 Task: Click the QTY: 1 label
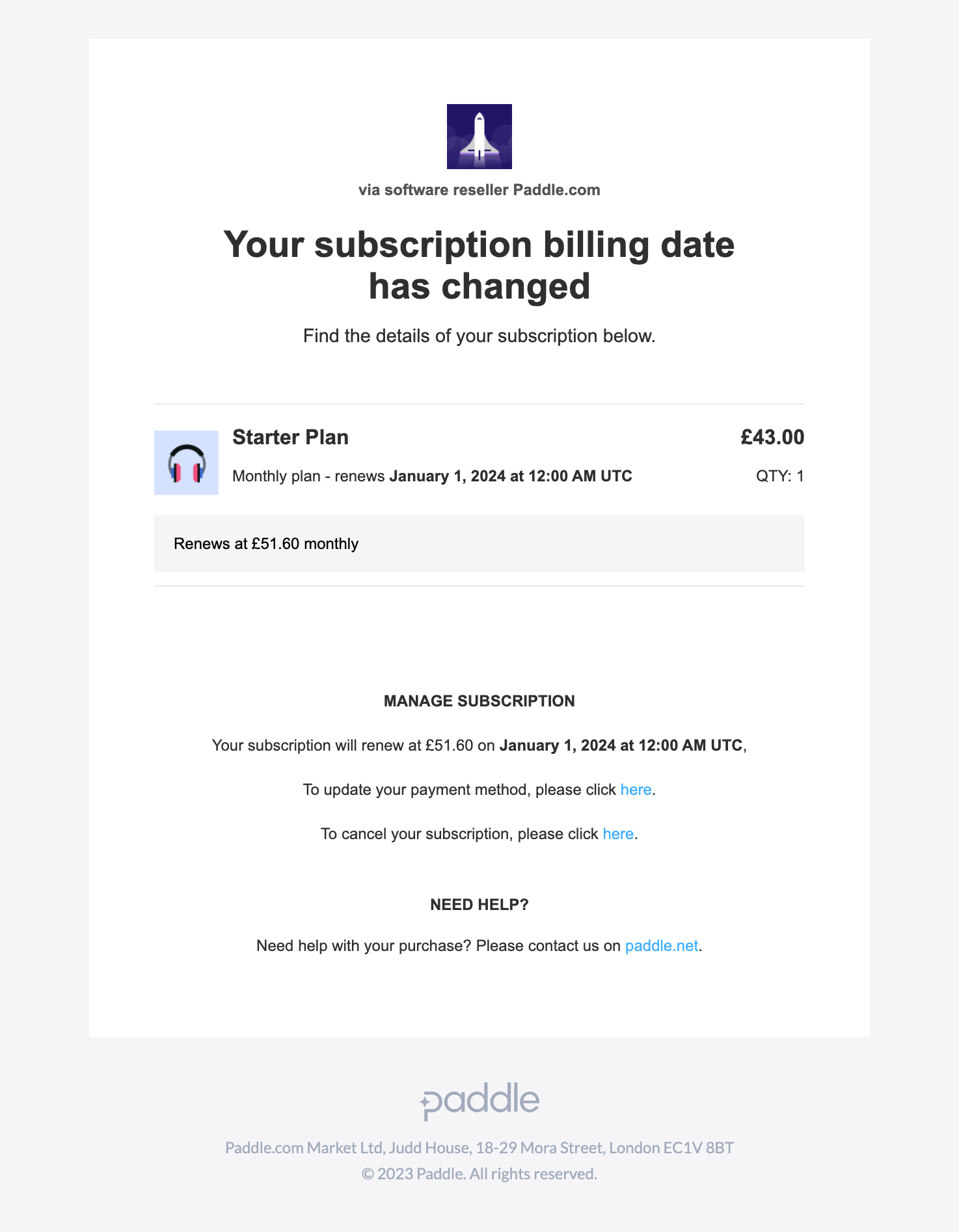click(x=780, y=476)
